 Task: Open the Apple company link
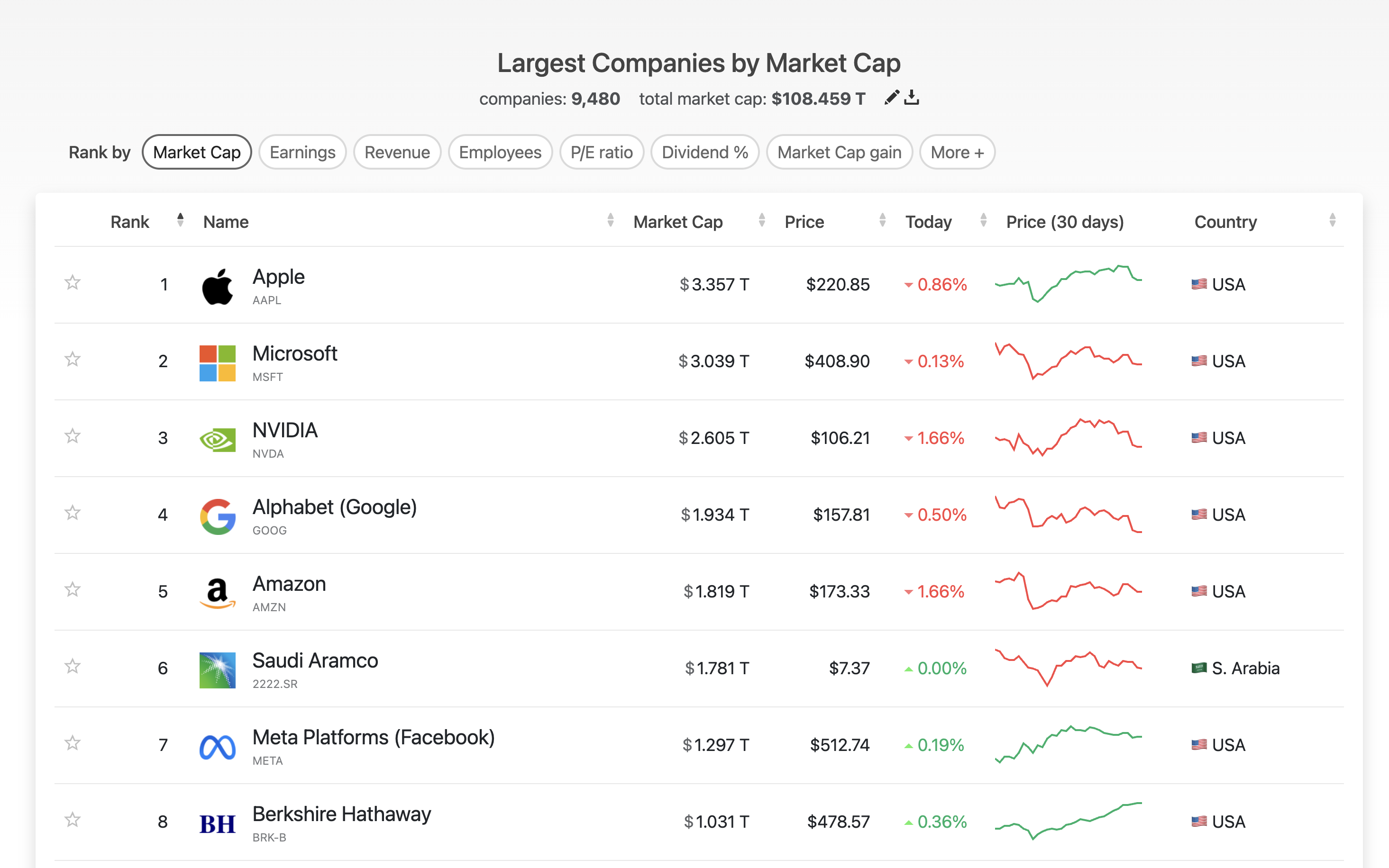[x=278, y=277]
